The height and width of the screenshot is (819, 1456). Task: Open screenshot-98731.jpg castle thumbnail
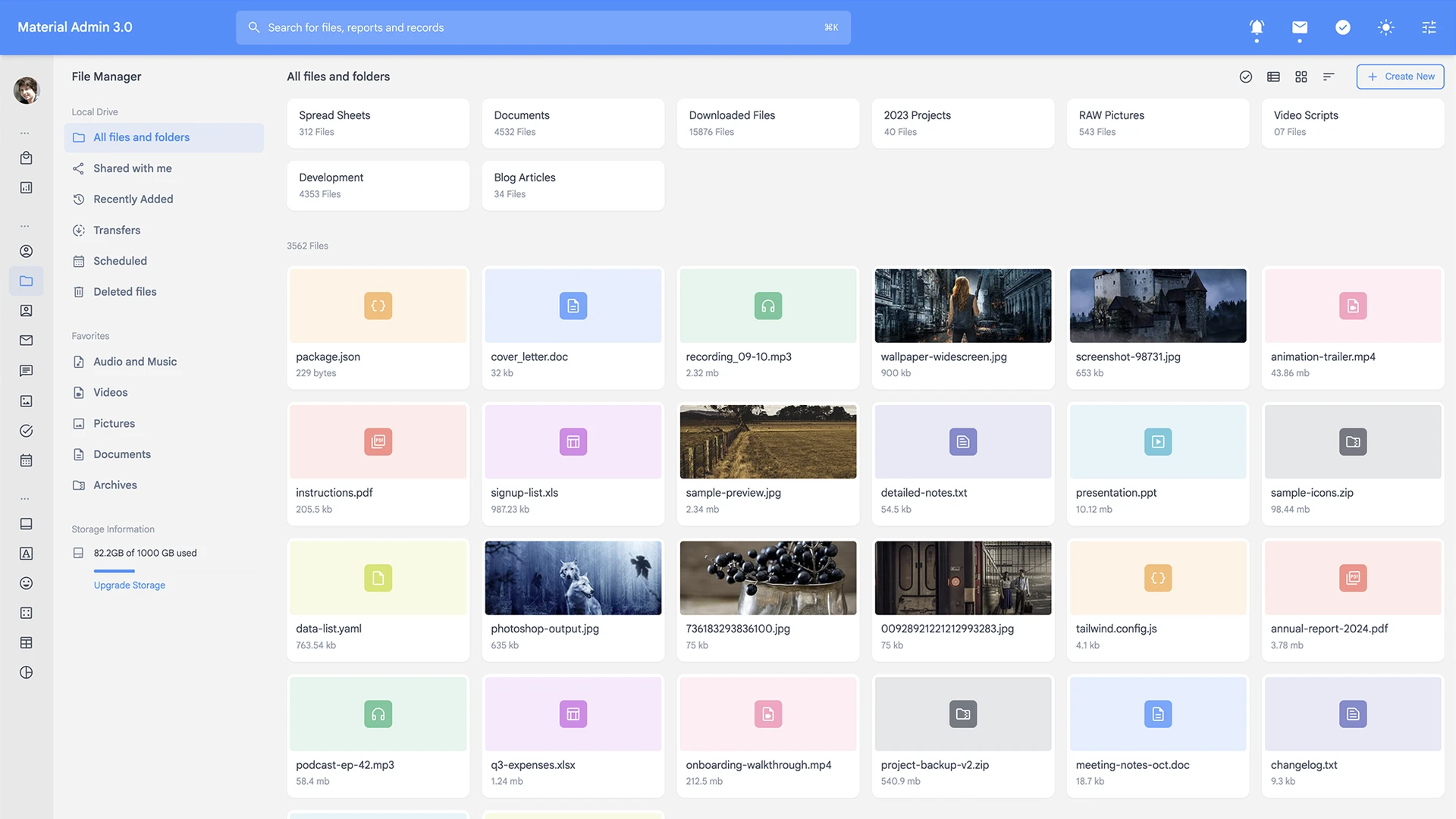coord(1158,306)
